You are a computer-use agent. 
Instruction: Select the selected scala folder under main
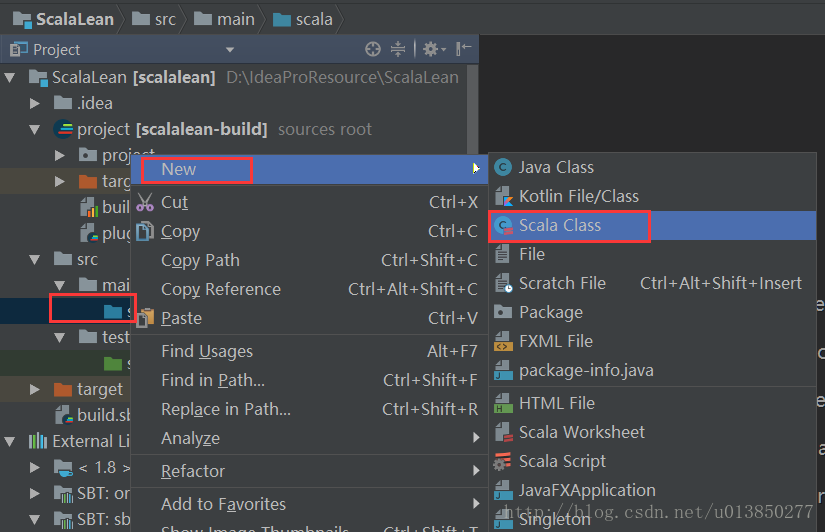coord(65,311)
